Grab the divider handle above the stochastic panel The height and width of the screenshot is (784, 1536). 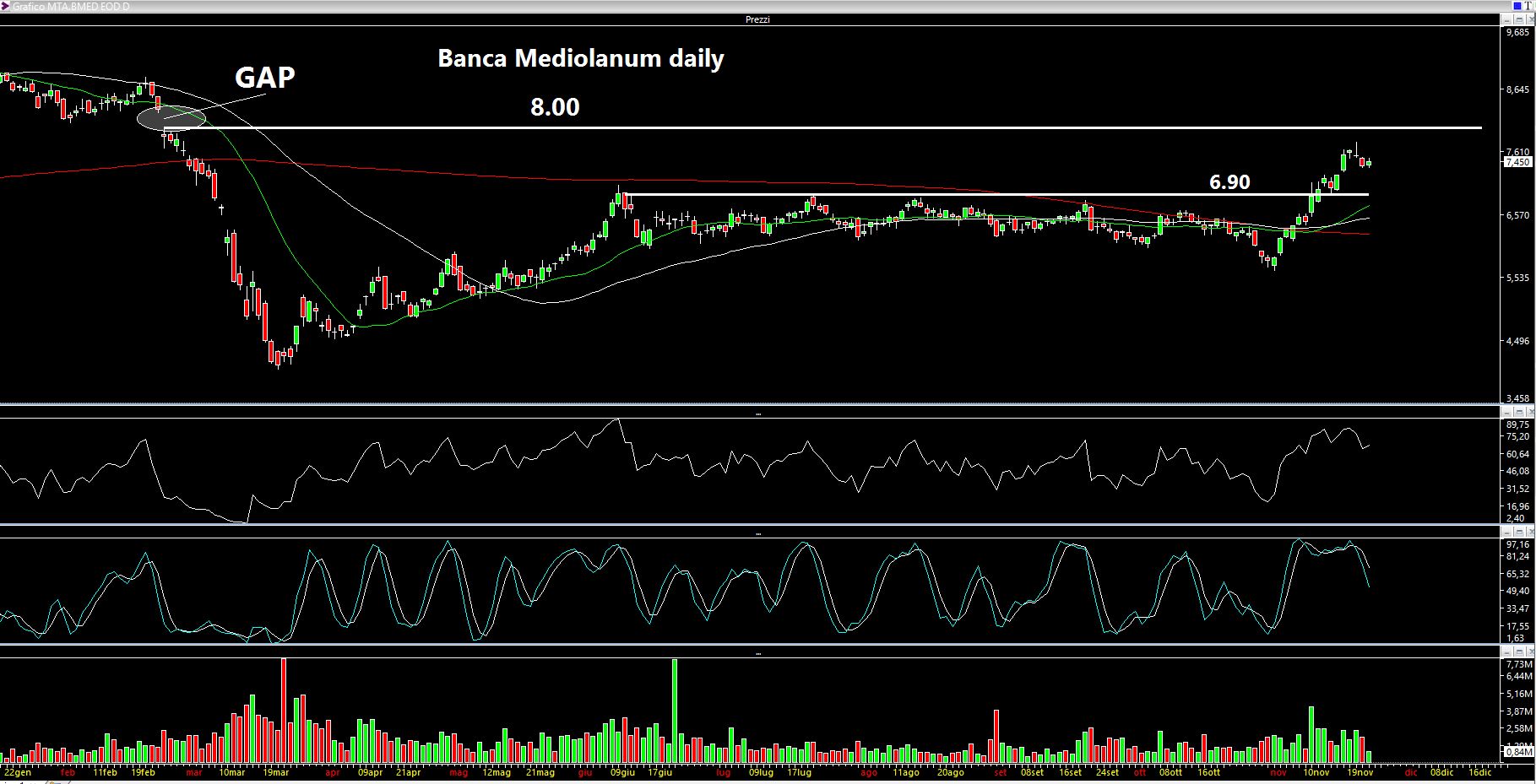point(757,534)
